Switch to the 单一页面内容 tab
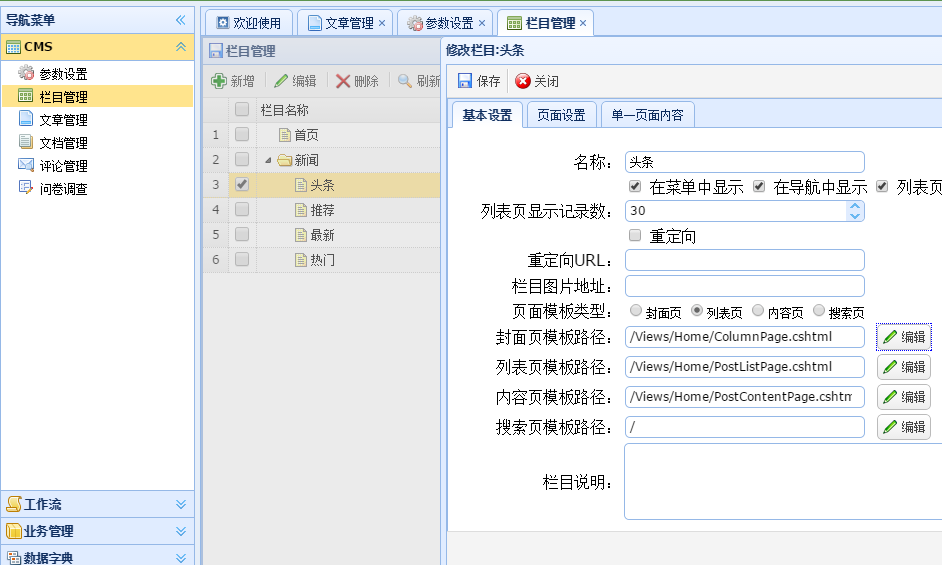This screenshot has width=942, height=565. 647,115
